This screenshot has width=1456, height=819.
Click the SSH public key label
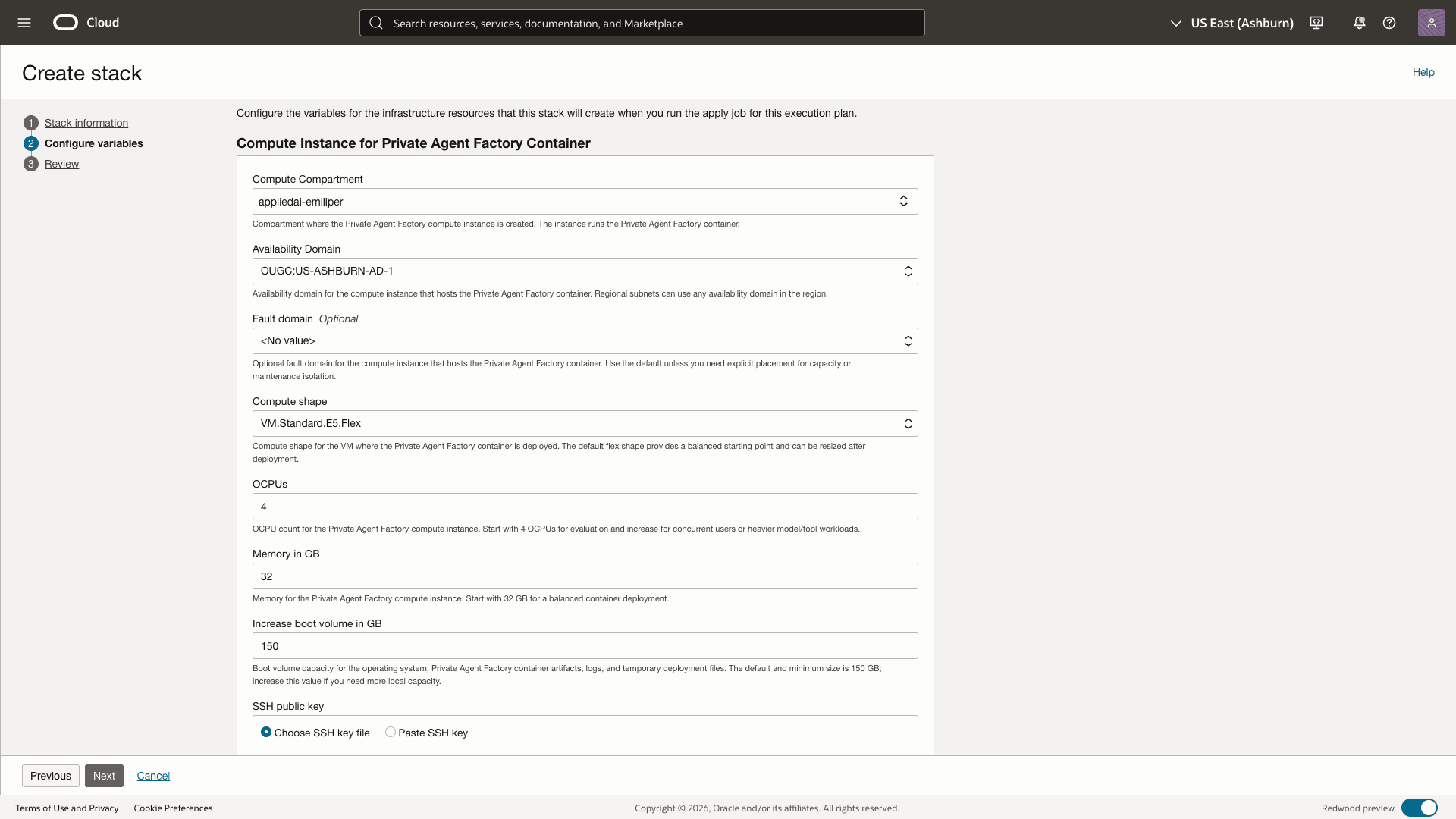pos(288,706)
